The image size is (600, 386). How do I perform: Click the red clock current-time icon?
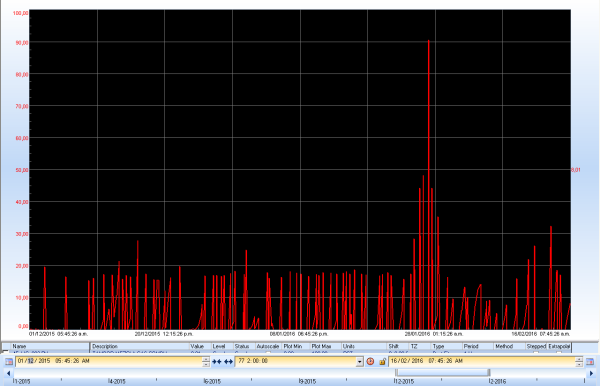click(x=370, y=362)
